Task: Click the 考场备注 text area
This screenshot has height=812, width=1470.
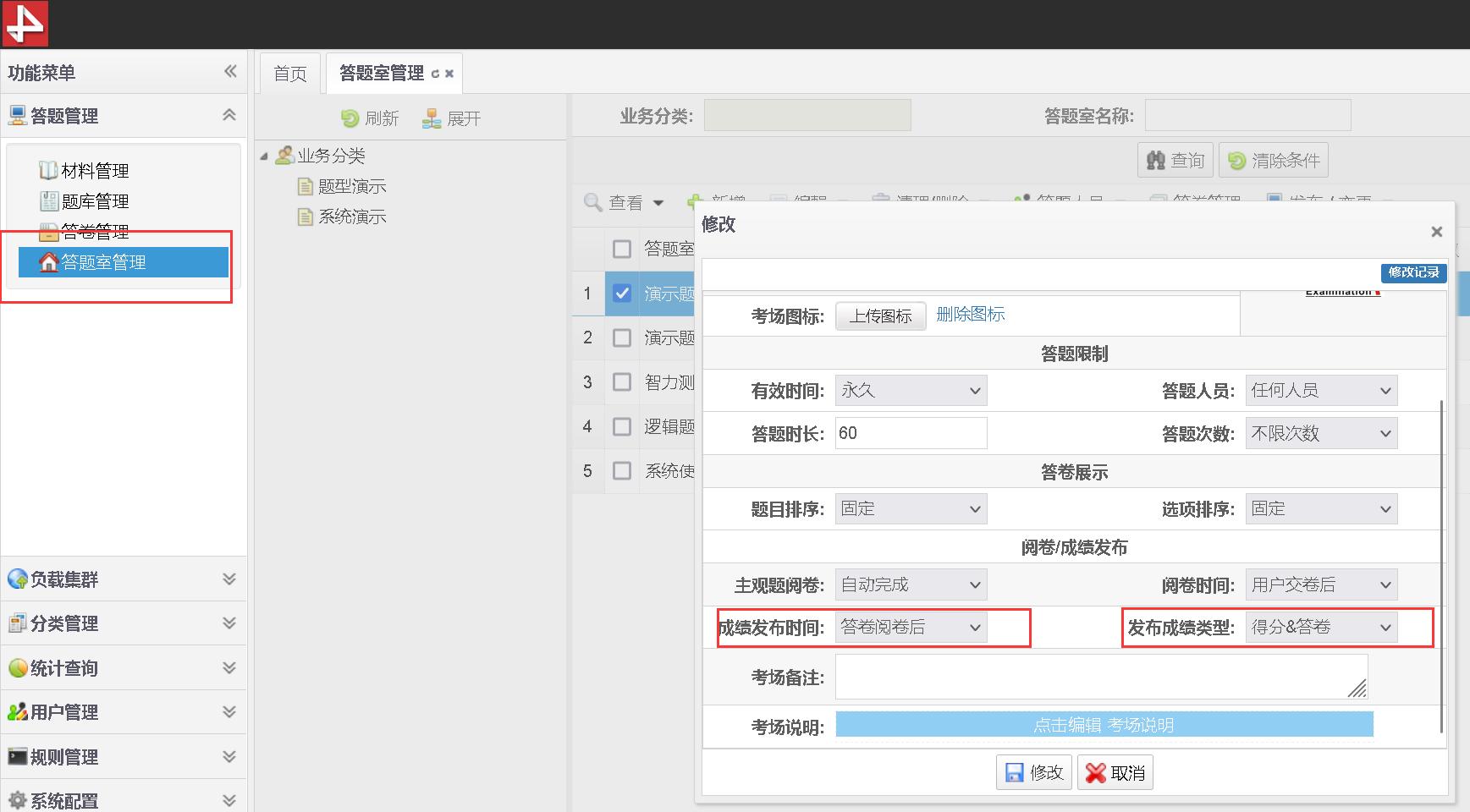Action: [1101, 677]
